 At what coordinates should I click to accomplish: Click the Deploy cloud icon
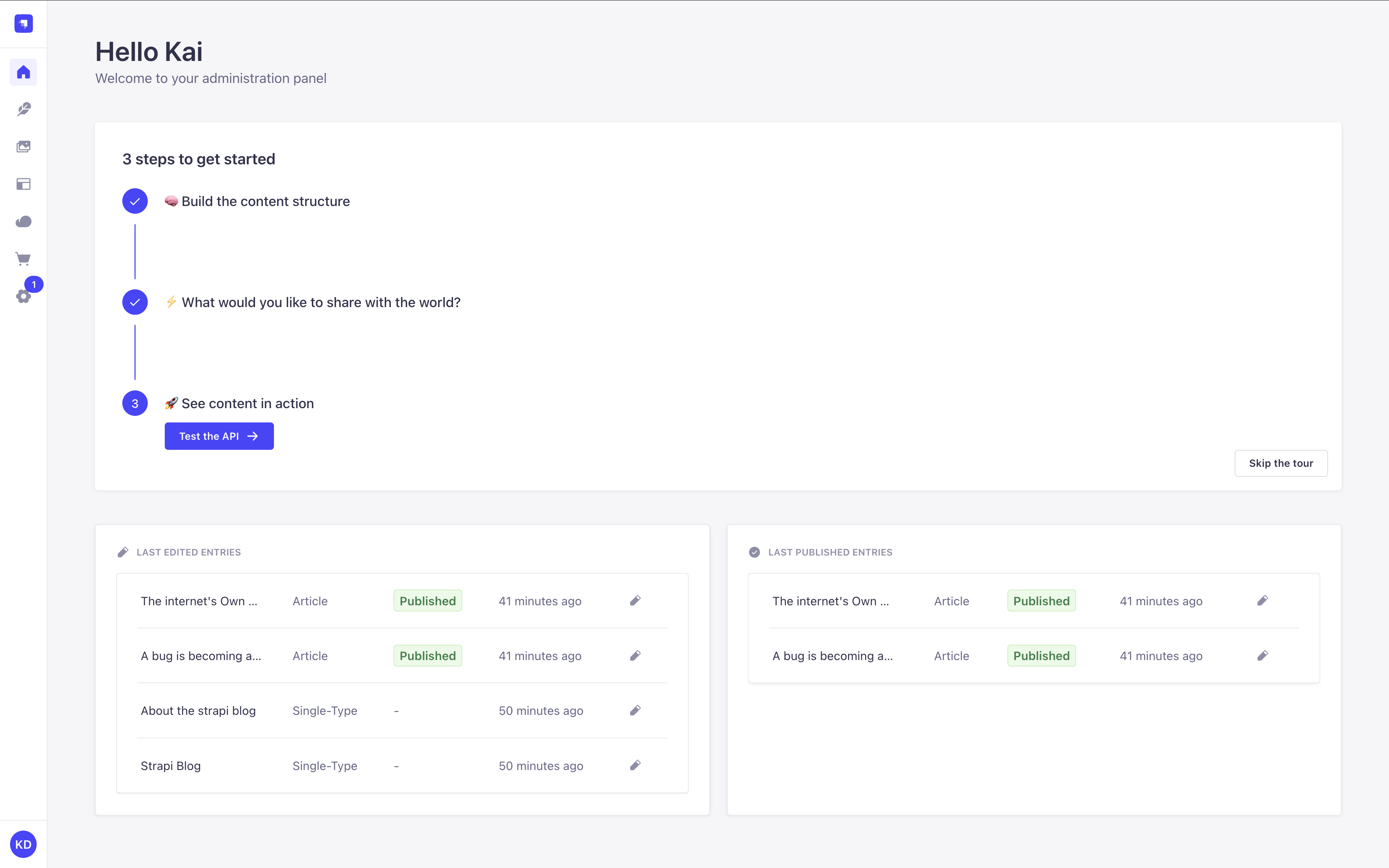click(24, 221)
